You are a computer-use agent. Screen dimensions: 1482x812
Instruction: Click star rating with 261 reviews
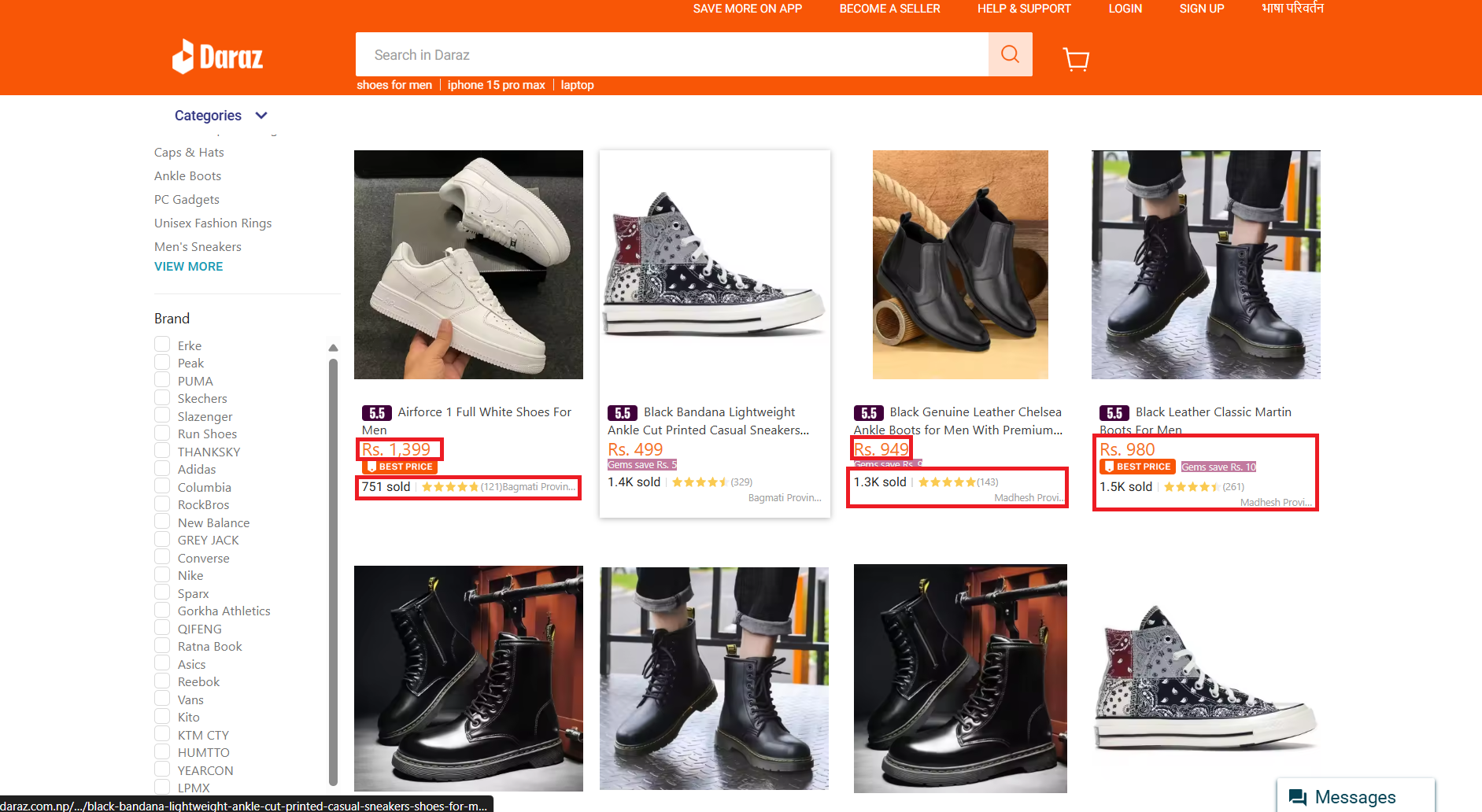(x=1192, y=487)
